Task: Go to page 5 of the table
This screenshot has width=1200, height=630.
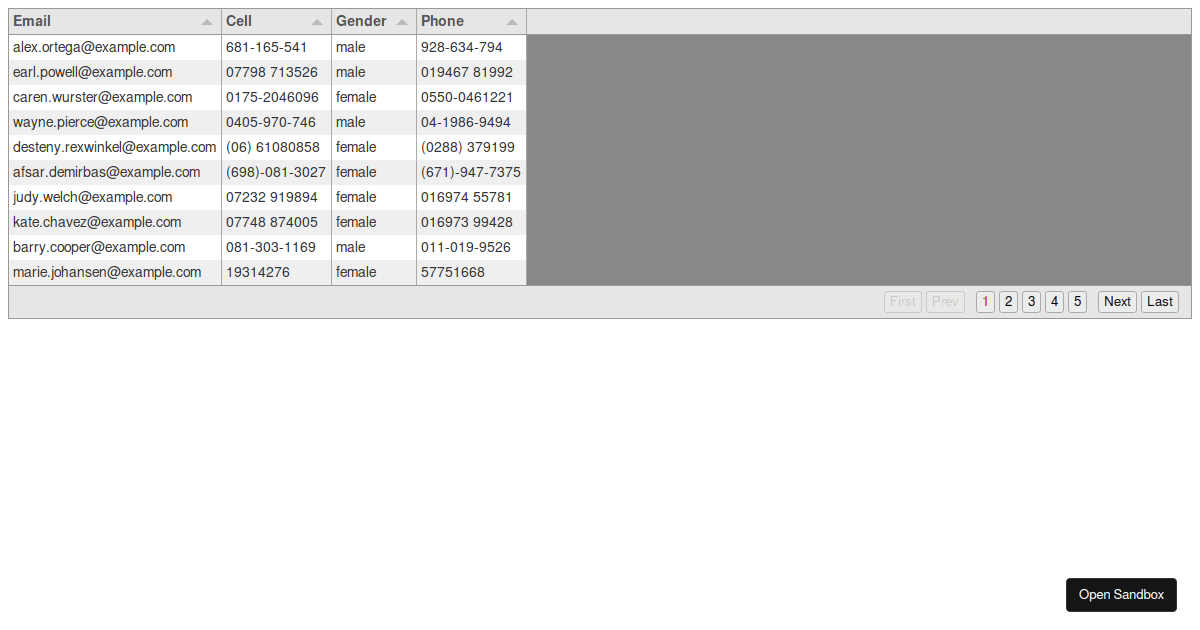Action: tap(1077, 301)
